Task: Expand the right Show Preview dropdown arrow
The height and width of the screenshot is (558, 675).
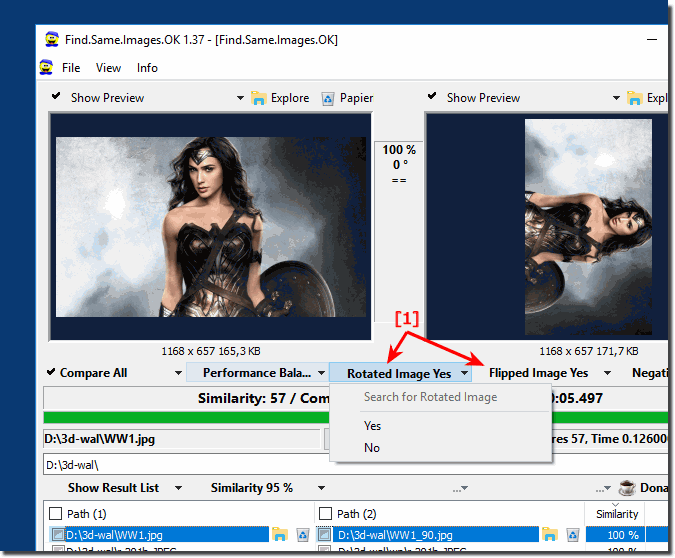Action: click(616, 98)
